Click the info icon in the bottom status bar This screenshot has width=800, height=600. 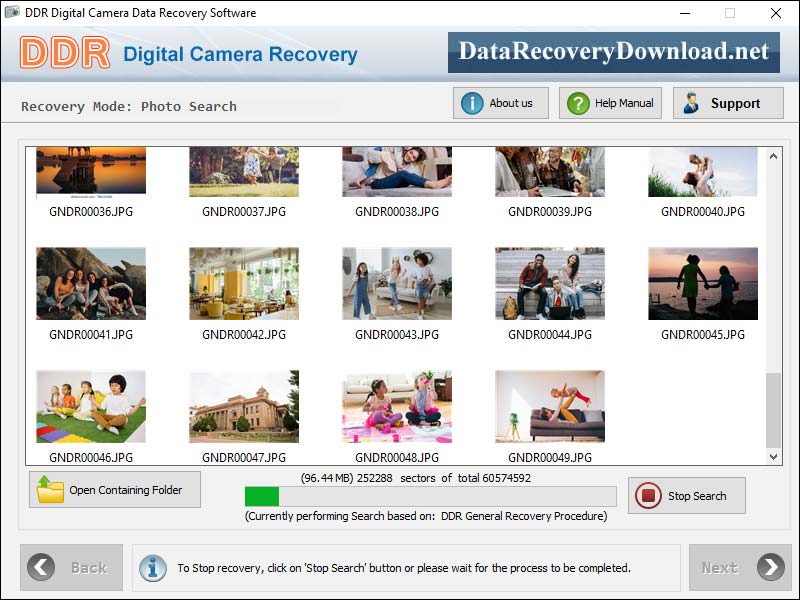point(152,567)
